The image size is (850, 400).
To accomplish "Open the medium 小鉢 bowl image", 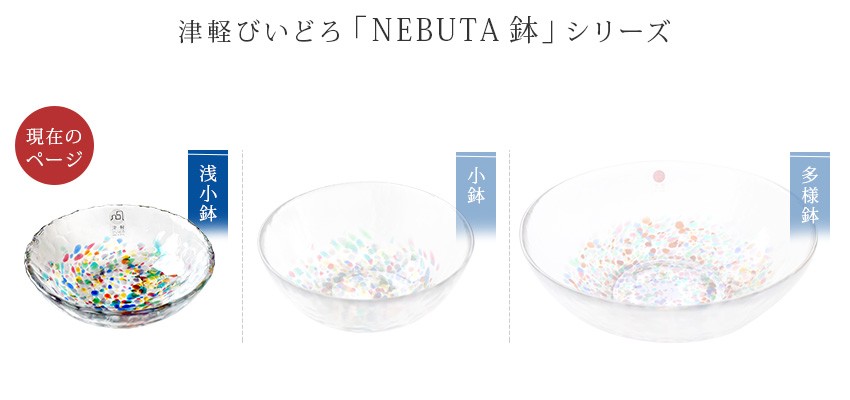I will tap(366, 256).
